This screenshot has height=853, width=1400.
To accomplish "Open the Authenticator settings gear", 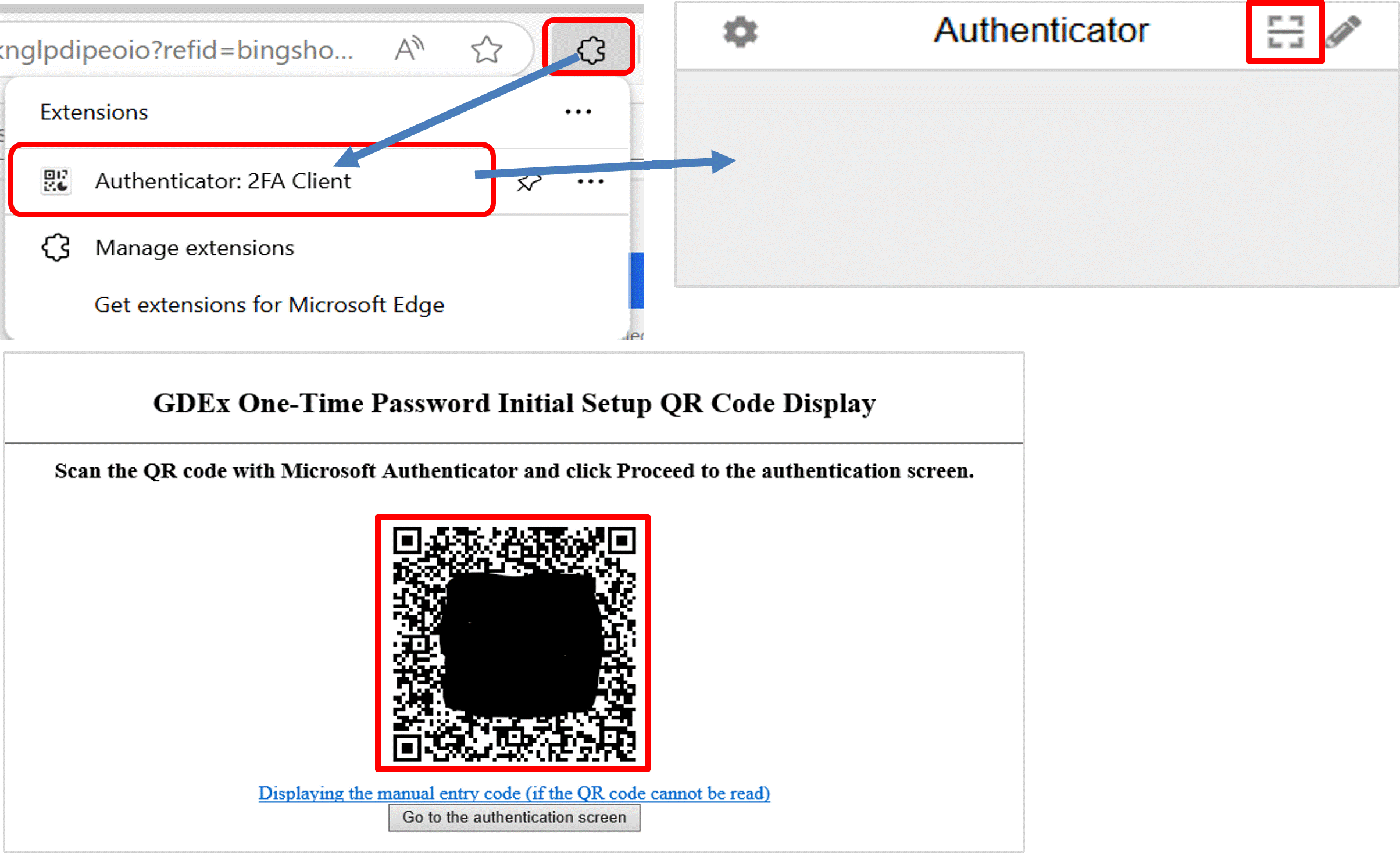I will click(x=740, y=31).
